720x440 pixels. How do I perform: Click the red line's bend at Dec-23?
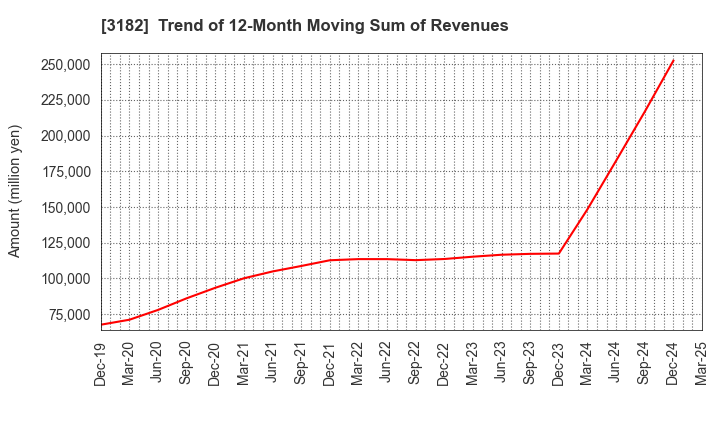pos(559,254)
